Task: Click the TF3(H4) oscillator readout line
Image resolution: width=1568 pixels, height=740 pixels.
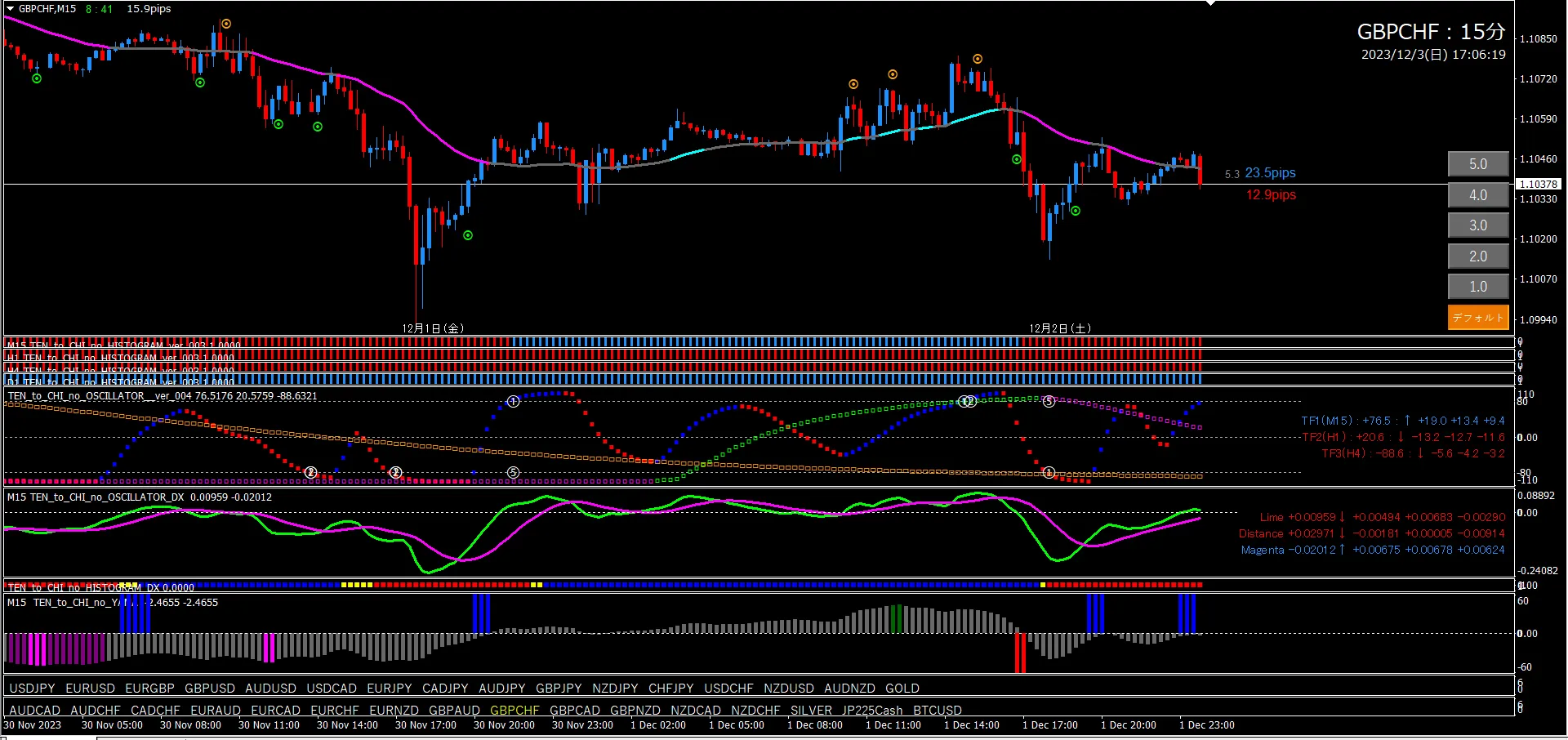Action: (x=1413, y=453)
